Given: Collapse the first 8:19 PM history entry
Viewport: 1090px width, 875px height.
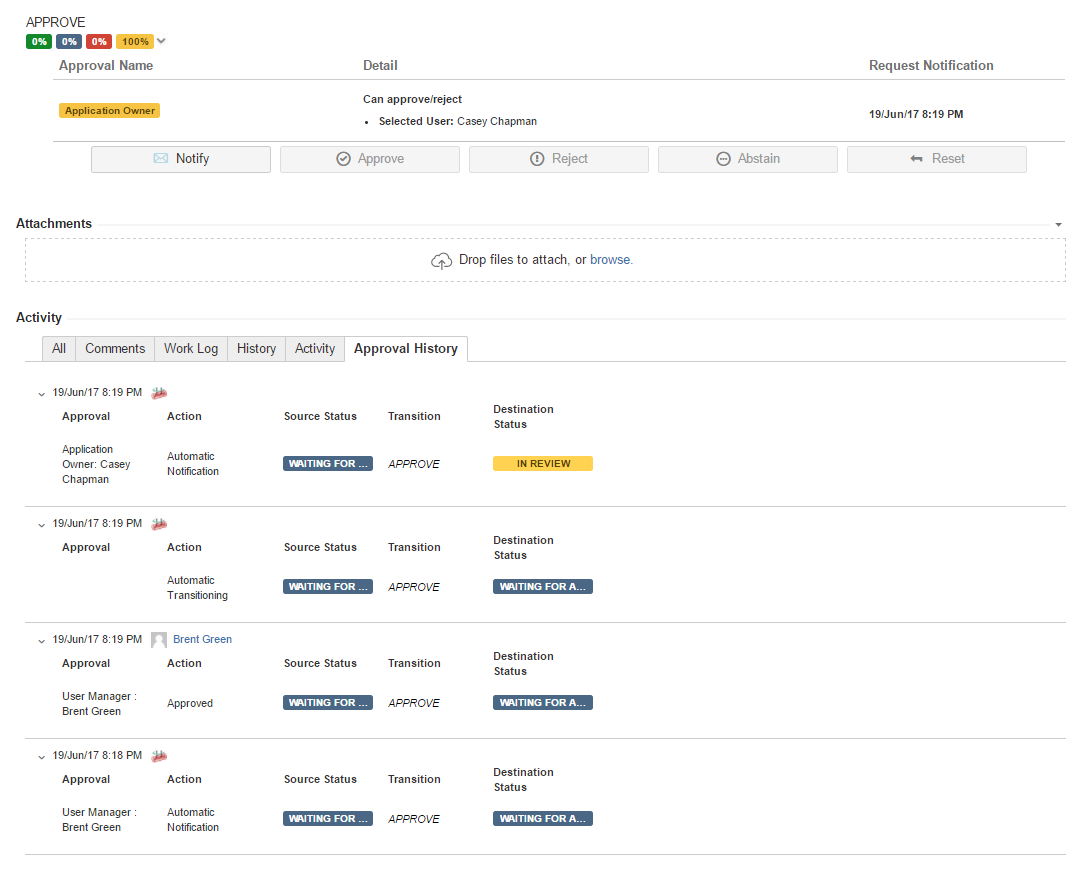Looking at the screenshot, I should coord(41,394).
